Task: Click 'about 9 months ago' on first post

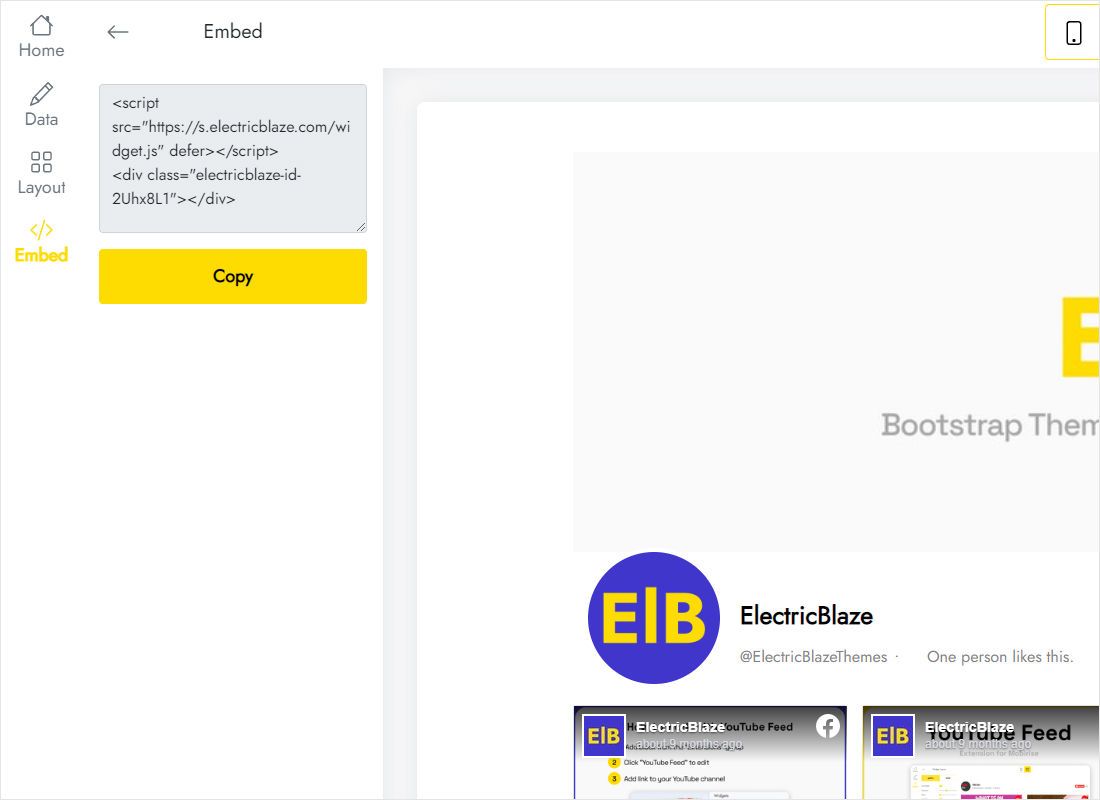Action: pyautogui.click(x=689, y=744)
